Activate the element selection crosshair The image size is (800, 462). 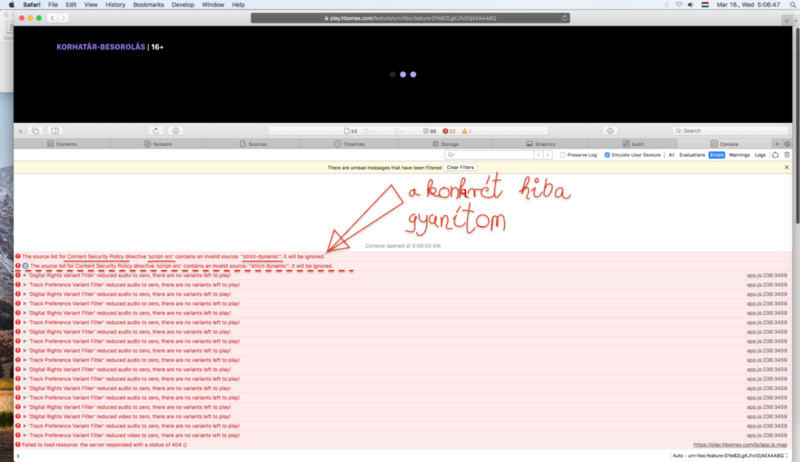click(x=610, y=131)
